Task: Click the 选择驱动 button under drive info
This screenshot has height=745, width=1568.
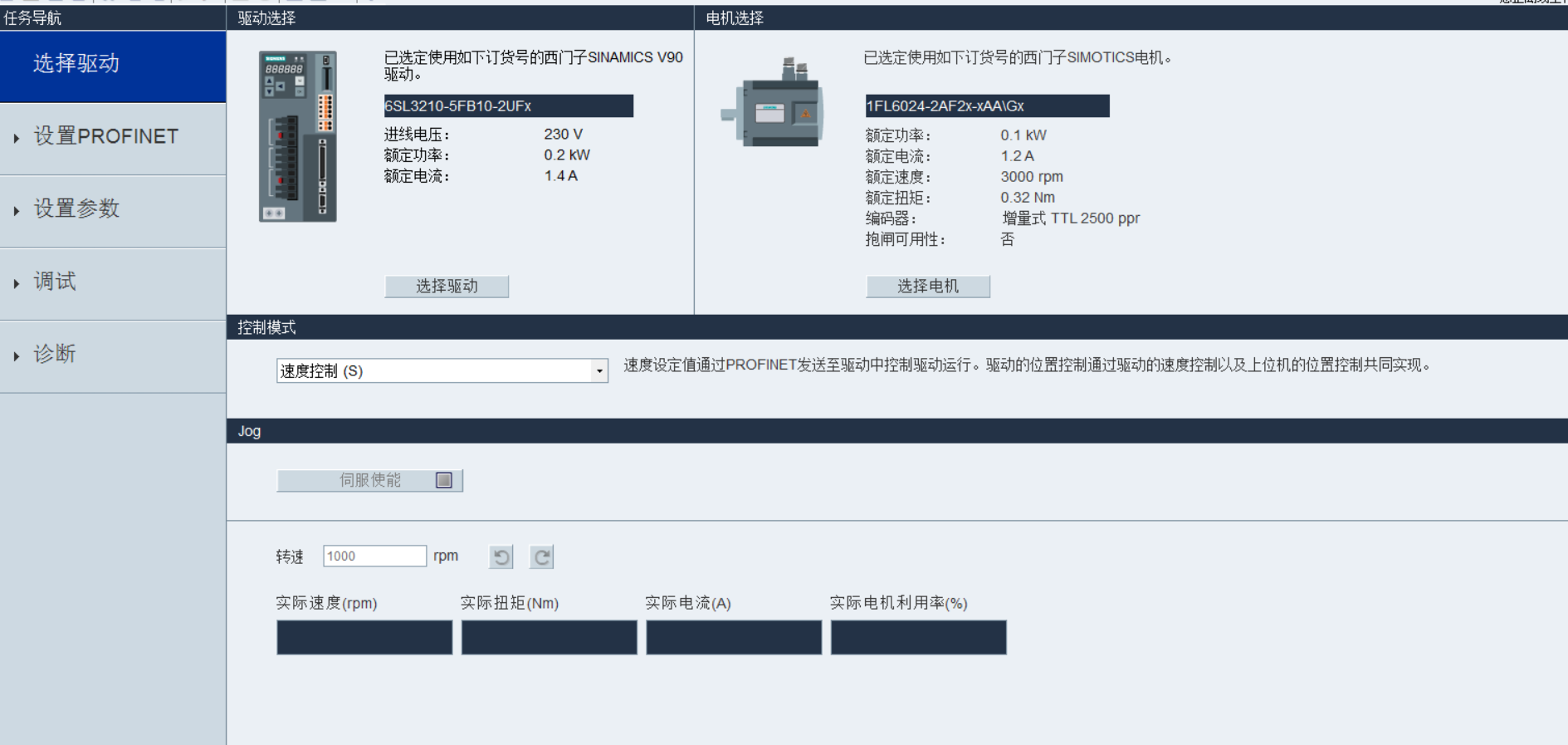Action: click(x=447, y=286)
